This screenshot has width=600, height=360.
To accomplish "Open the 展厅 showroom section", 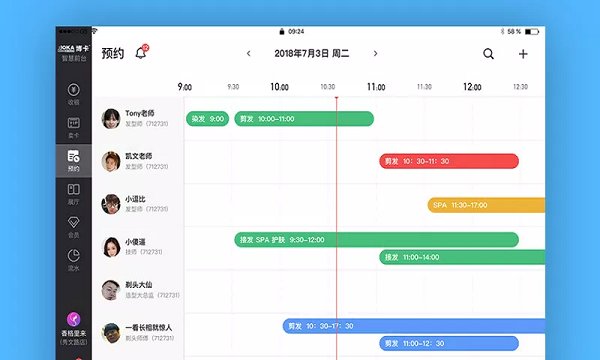I will (73, 194).
